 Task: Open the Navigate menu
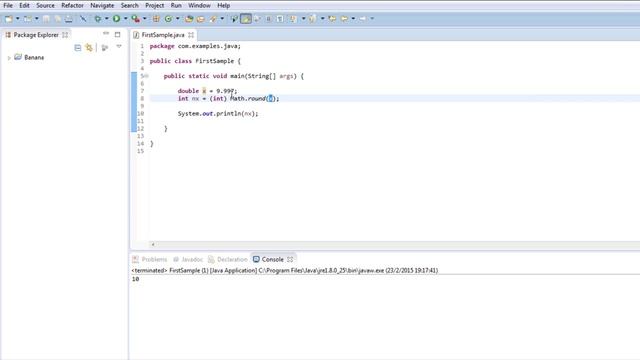tap(102, 5)
